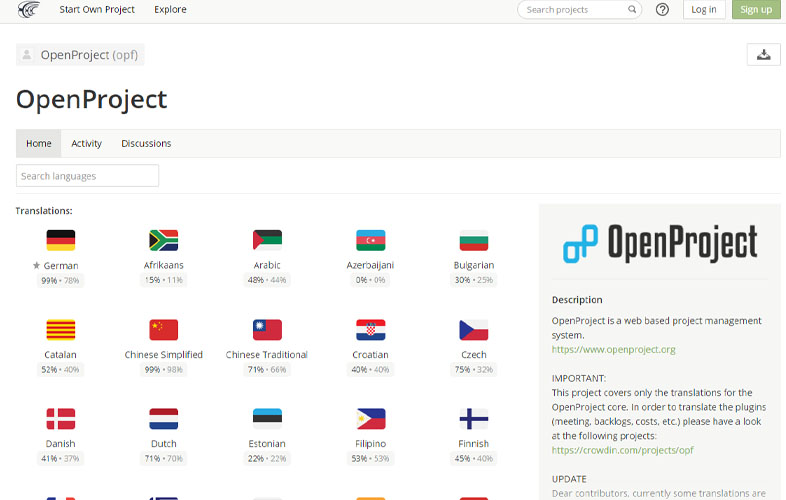The width and height of the screenshot is (786, 500).
Task: Choose the Chinese Simplified flag
Action: coord(163,330)
